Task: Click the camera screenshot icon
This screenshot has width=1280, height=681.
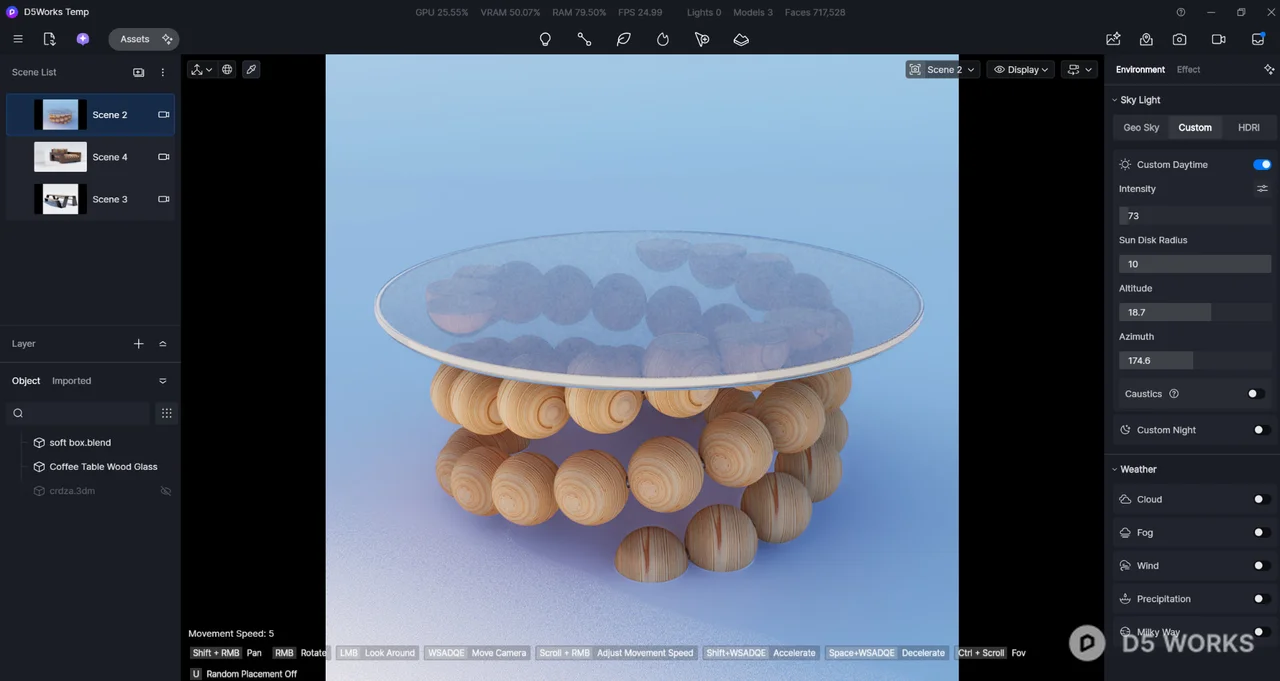Action: (x=1180, y=39)
